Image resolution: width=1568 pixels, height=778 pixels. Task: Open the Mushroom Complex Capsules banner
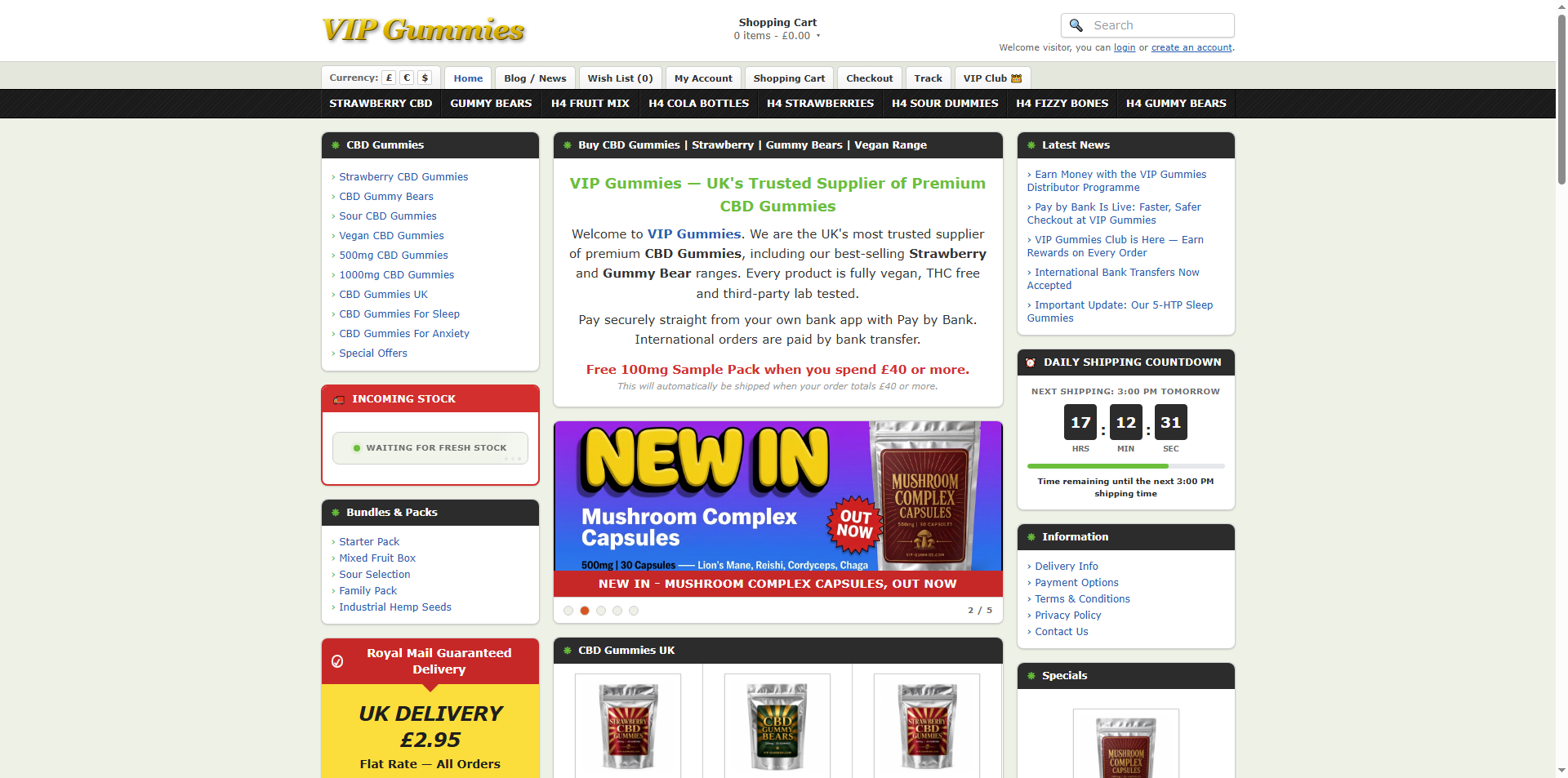coord(777,496)
